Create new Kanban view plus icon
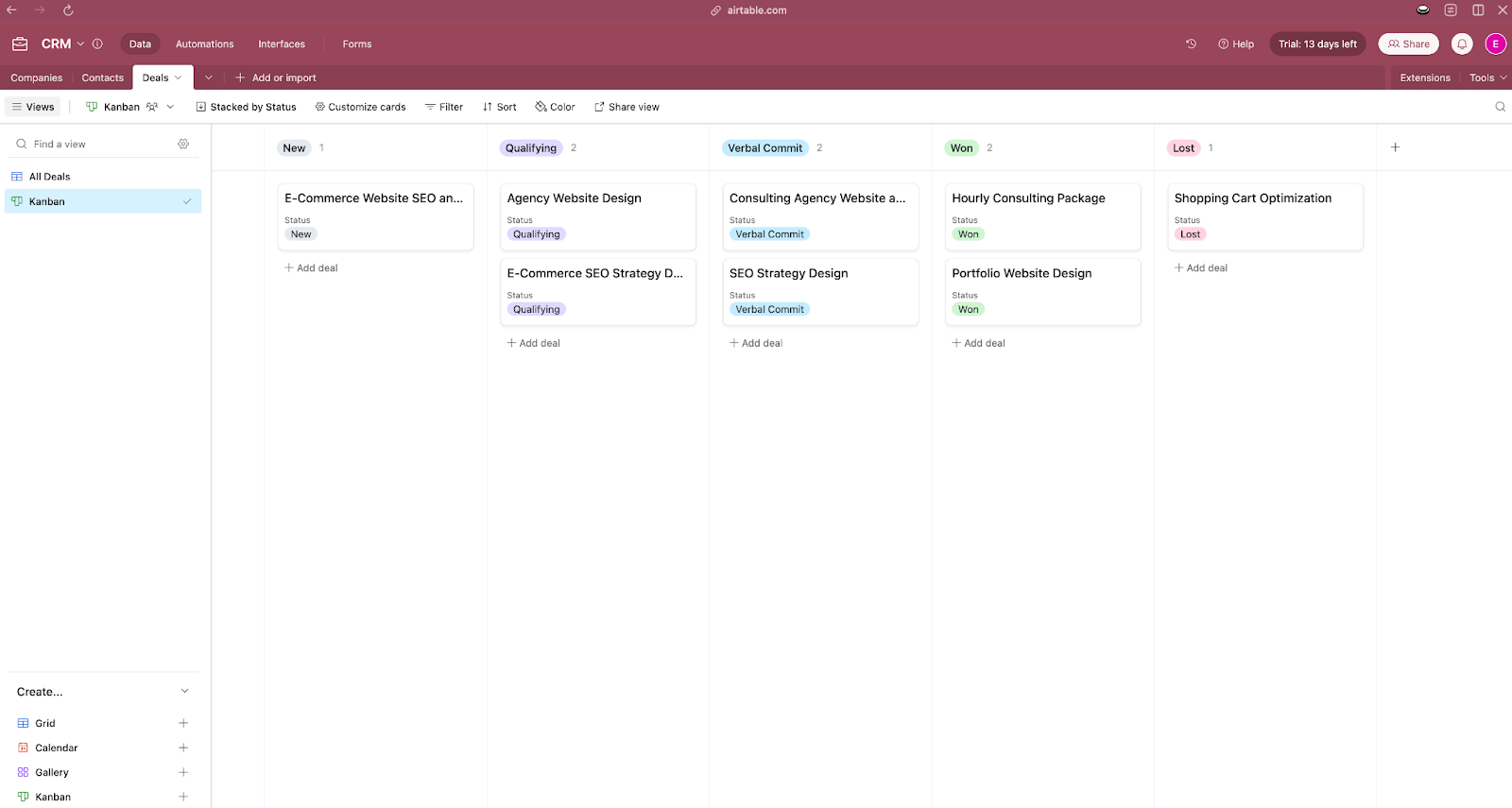This screenshot has height=808, width=1512. (x=183, y=797)
